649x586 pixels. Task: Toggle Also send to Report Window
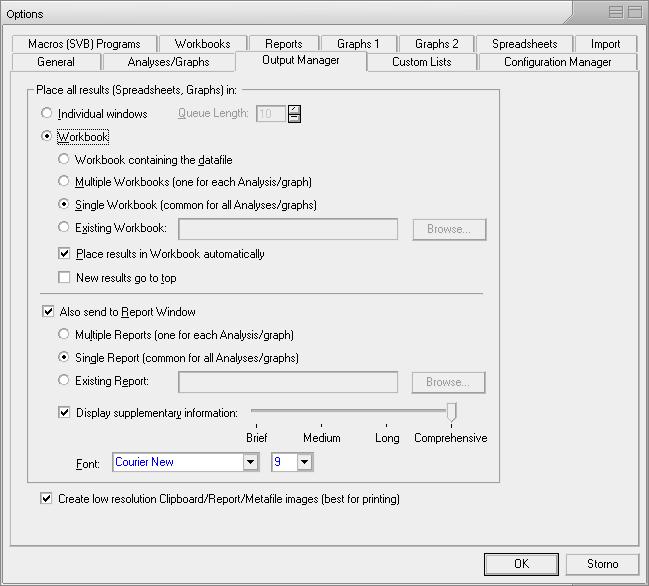48,311
